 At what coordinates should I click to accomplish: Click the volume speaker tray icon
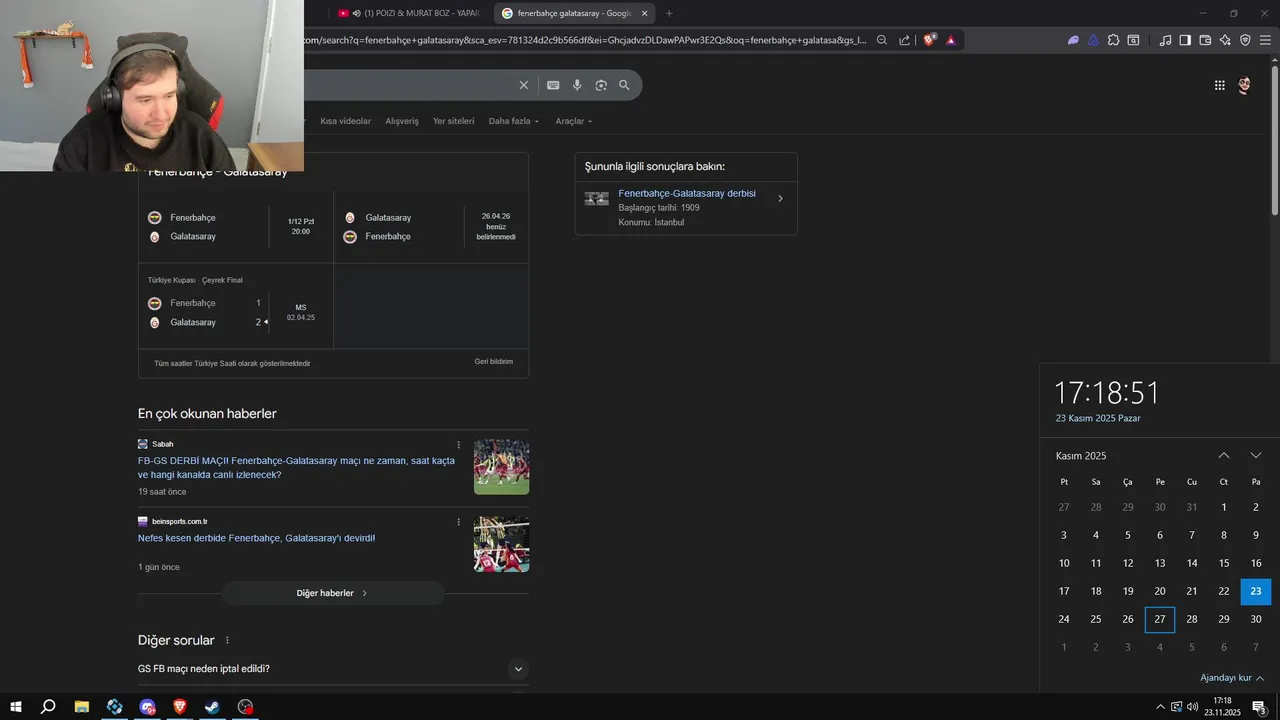coord(1192,707)
